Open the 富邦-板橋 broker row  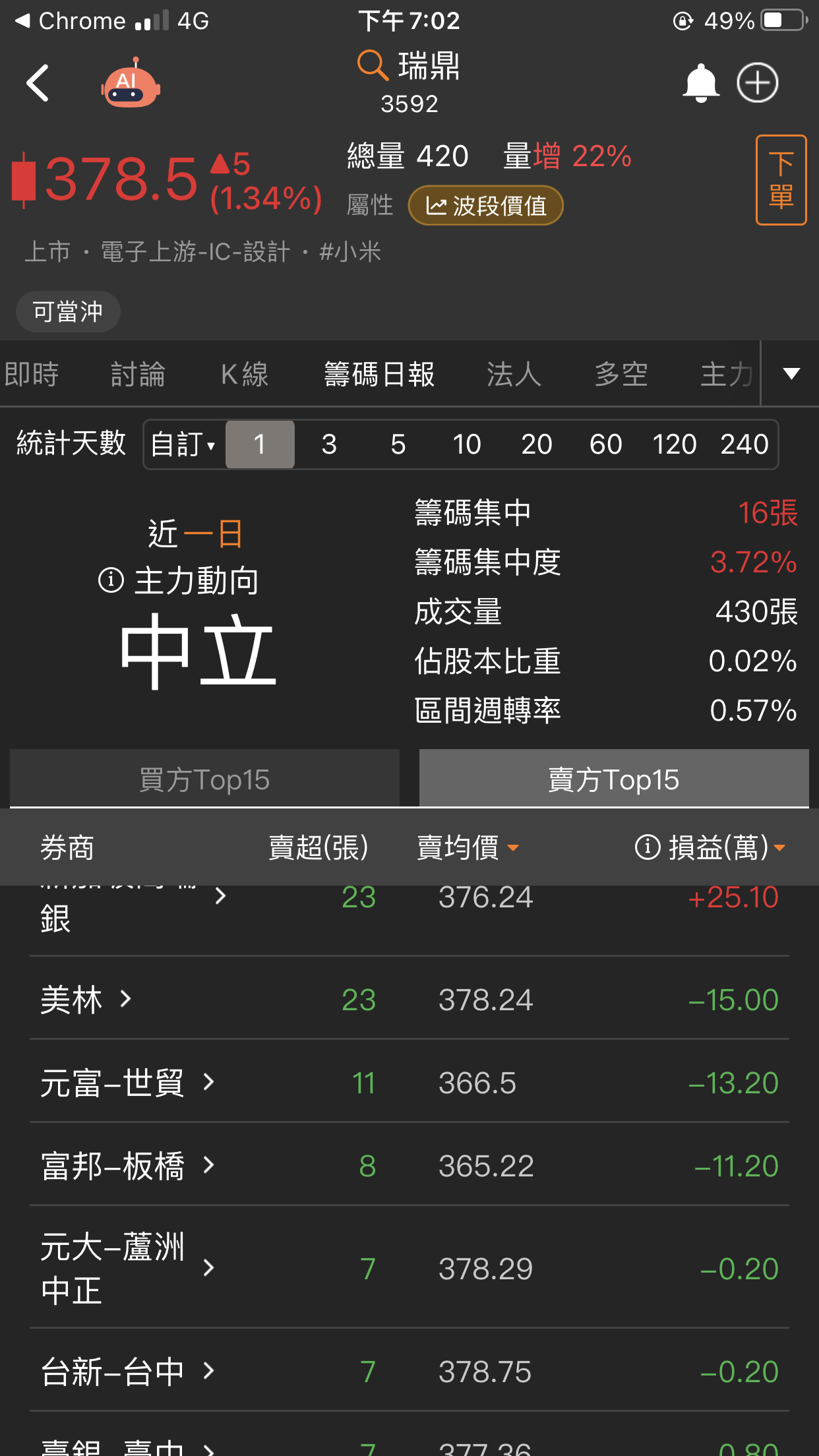point(409,1165)
